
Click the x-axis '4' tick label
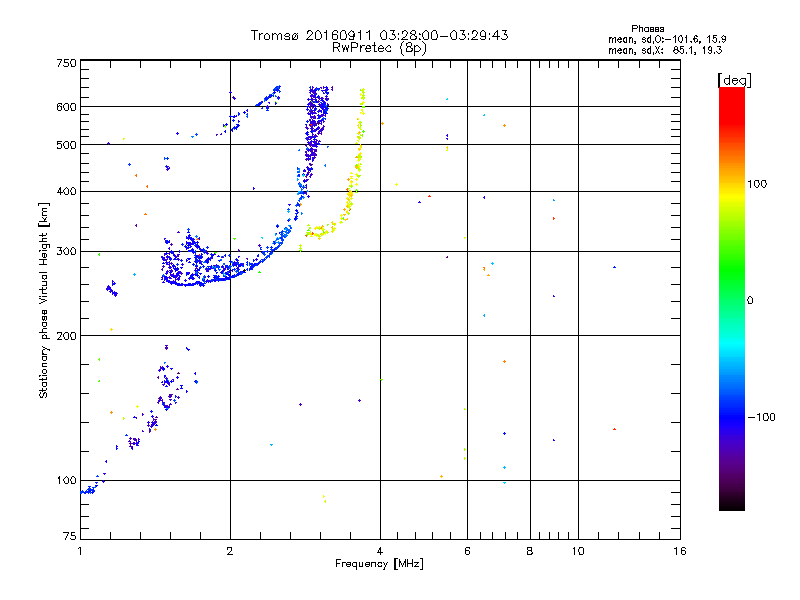[380, 551]
